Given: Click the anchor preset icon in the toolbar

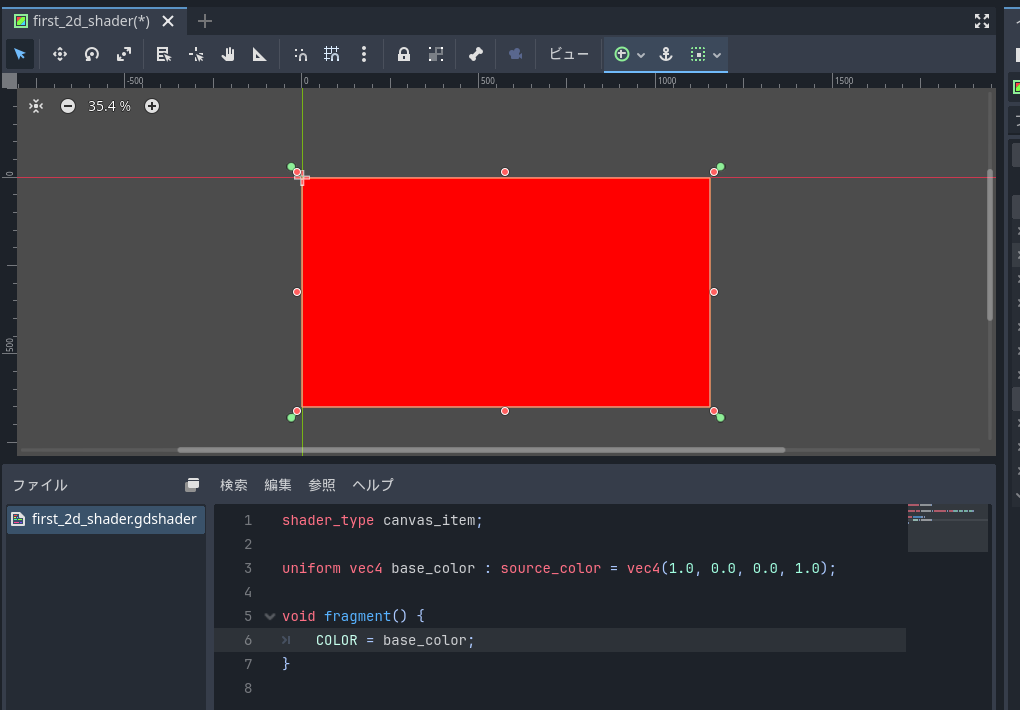Looking at the screenshot, I should [435, 54].
